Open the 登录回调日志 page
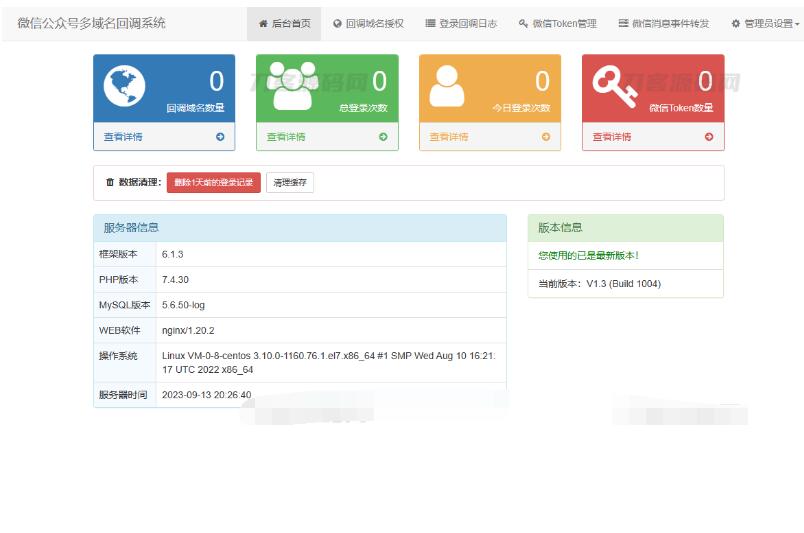 tap(461, 23)
